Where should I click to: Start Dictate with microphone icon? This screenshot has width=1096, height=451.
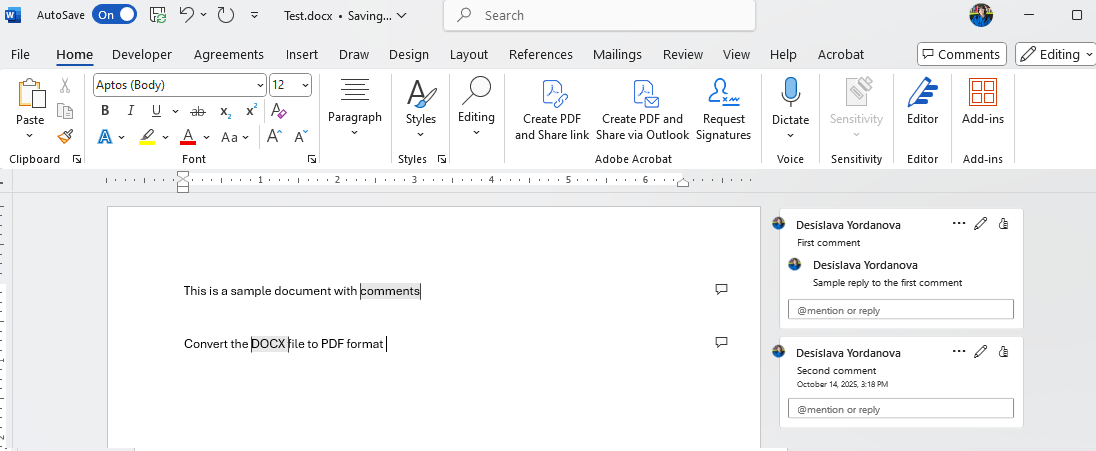[791, 92]
